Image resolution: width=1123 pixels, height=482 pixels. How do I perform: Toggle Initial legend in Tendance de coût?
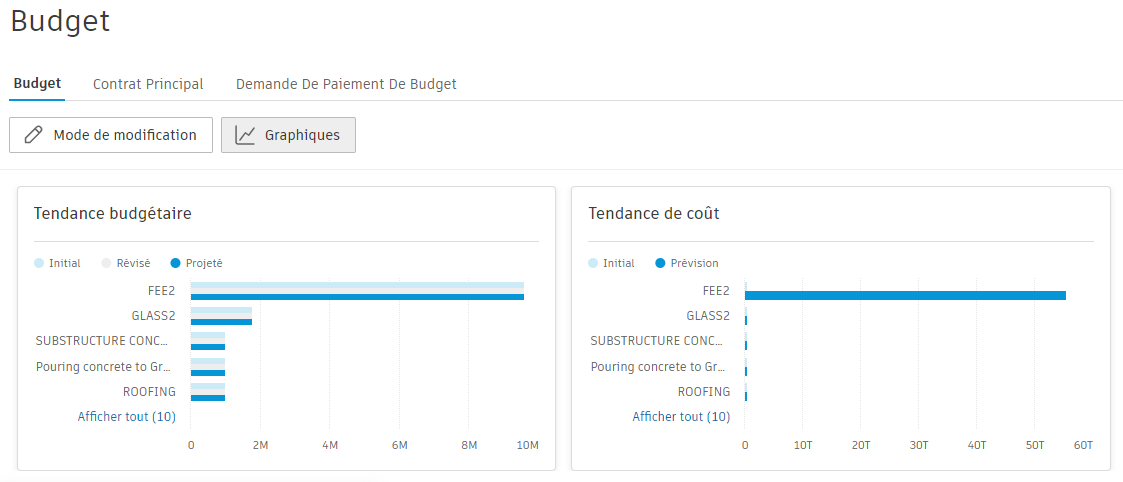point(612,263)
